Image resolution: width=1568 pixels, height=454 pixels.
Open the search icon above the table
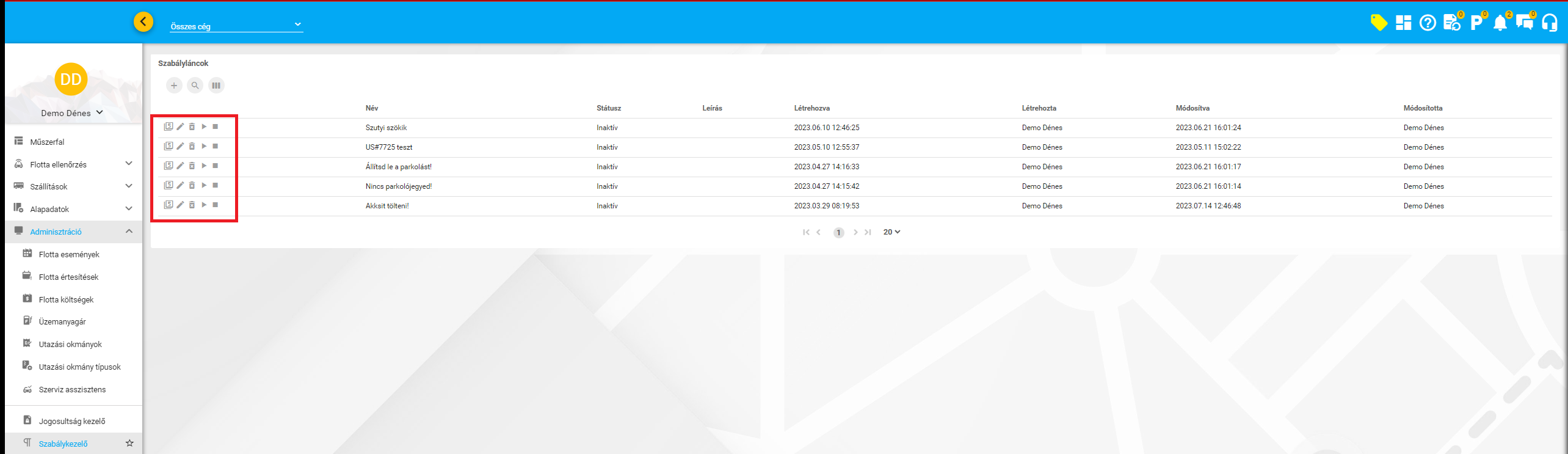click(195, 86)
